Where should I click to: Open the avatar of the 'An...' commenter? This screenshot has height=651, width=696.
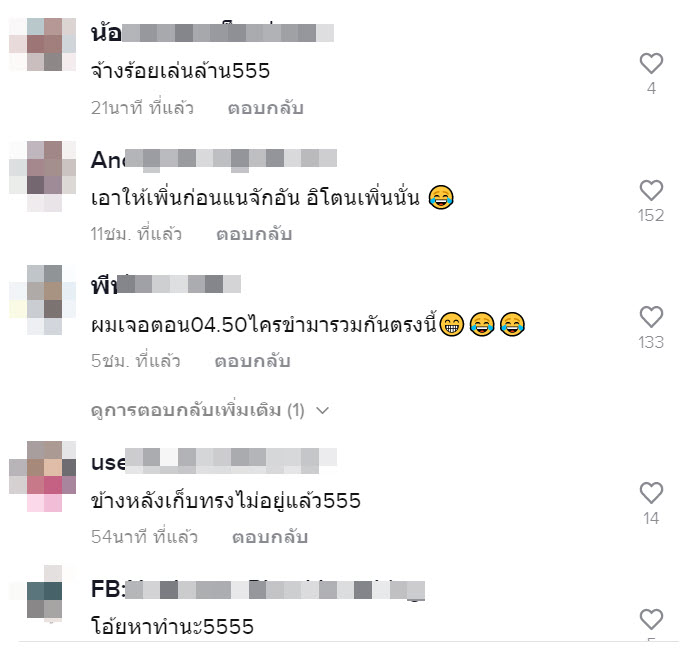tap(43, 176)
